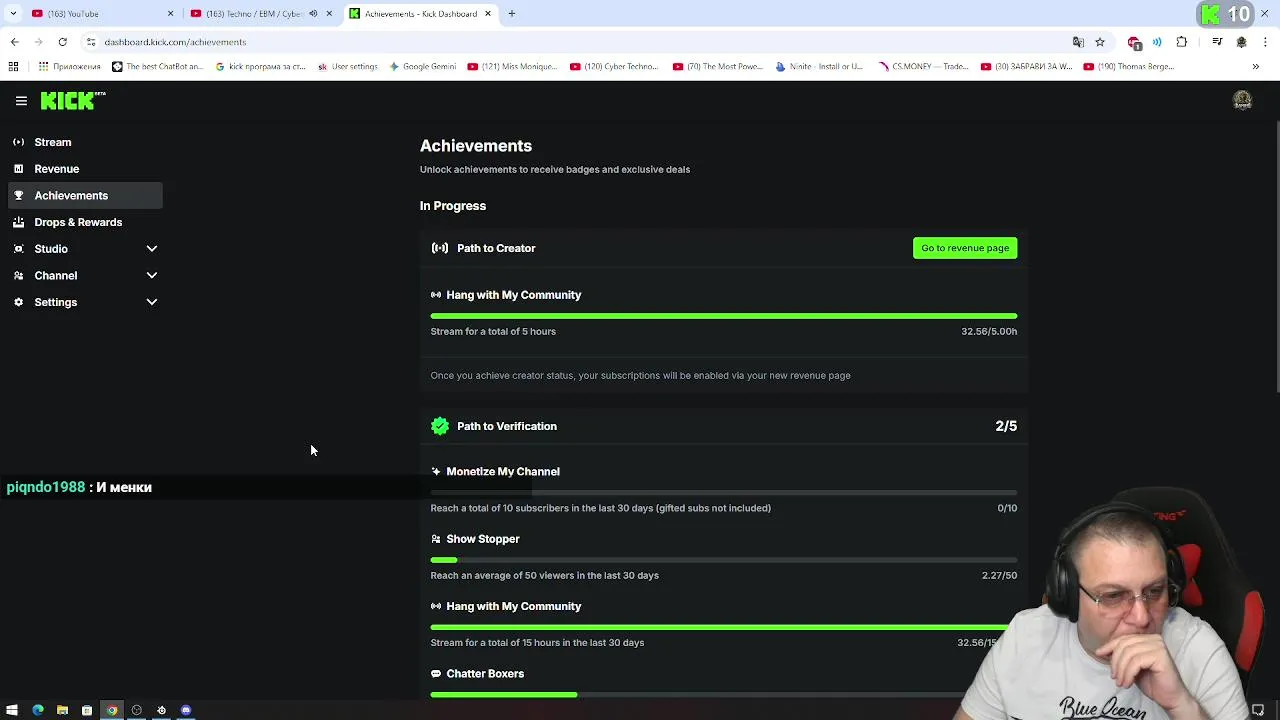
Task: Click the Studio sidebar item
Action: point(51,249)
